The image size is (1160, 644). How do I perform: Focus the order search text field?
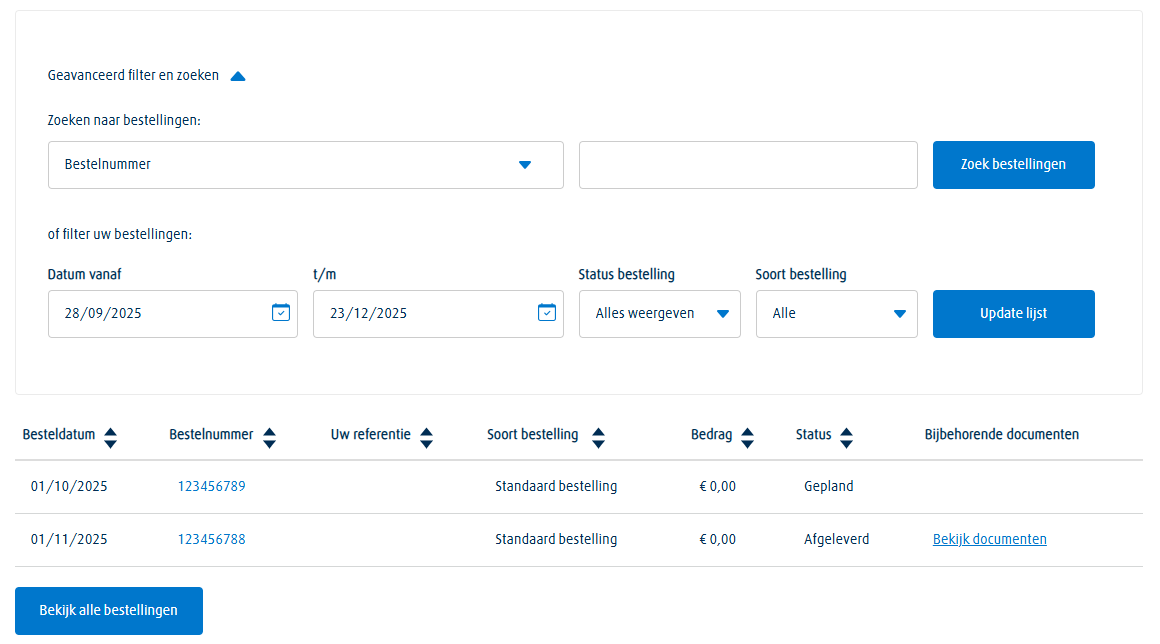(x=747, y=165)
